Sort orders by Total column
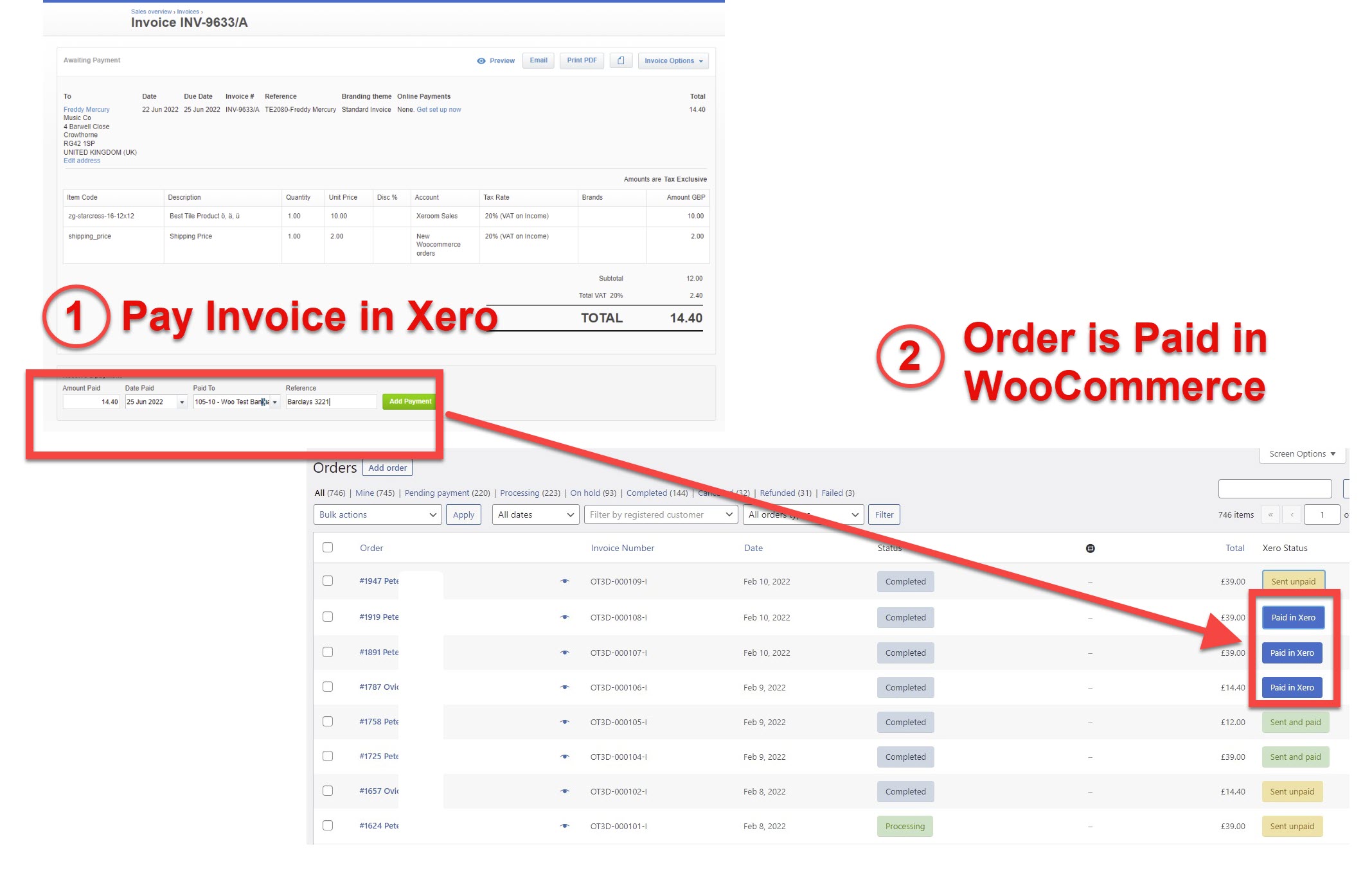 click(x=1234, y=548)
